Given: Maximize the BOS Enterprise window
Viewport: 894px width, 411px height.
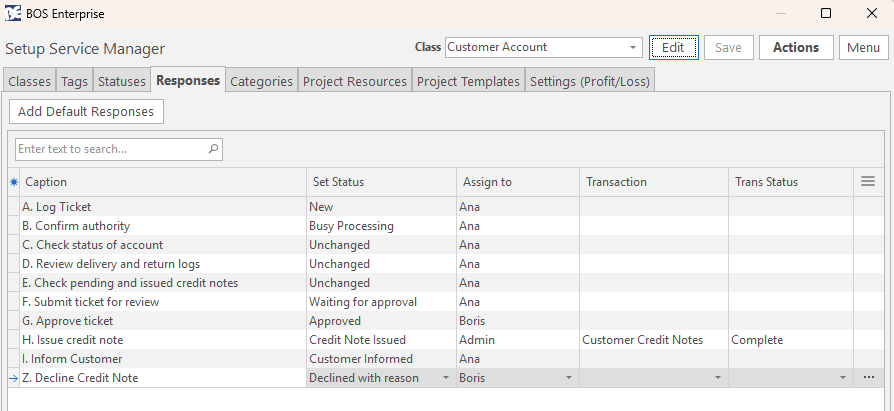Looking at the screenshot, I should (x=826, y=13).
